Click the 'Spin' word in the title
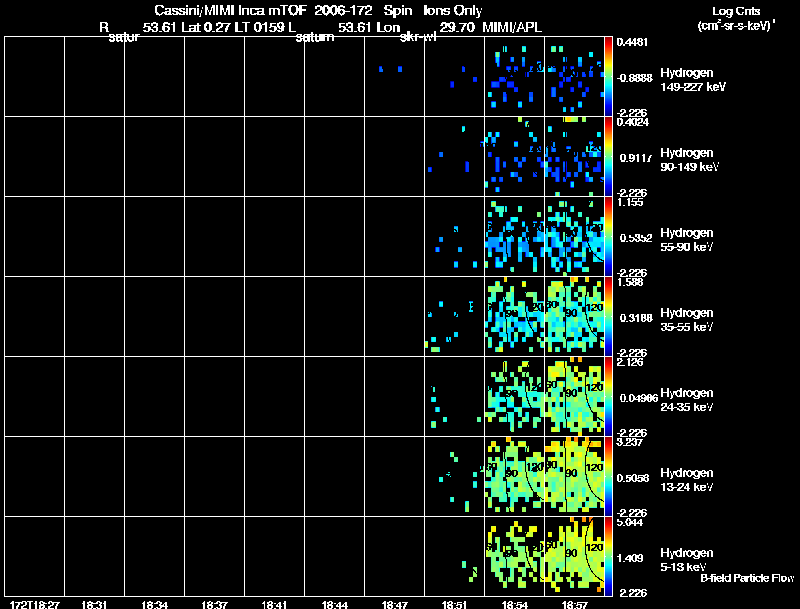This screenshot has width=800, height=609. click(398, 11)
